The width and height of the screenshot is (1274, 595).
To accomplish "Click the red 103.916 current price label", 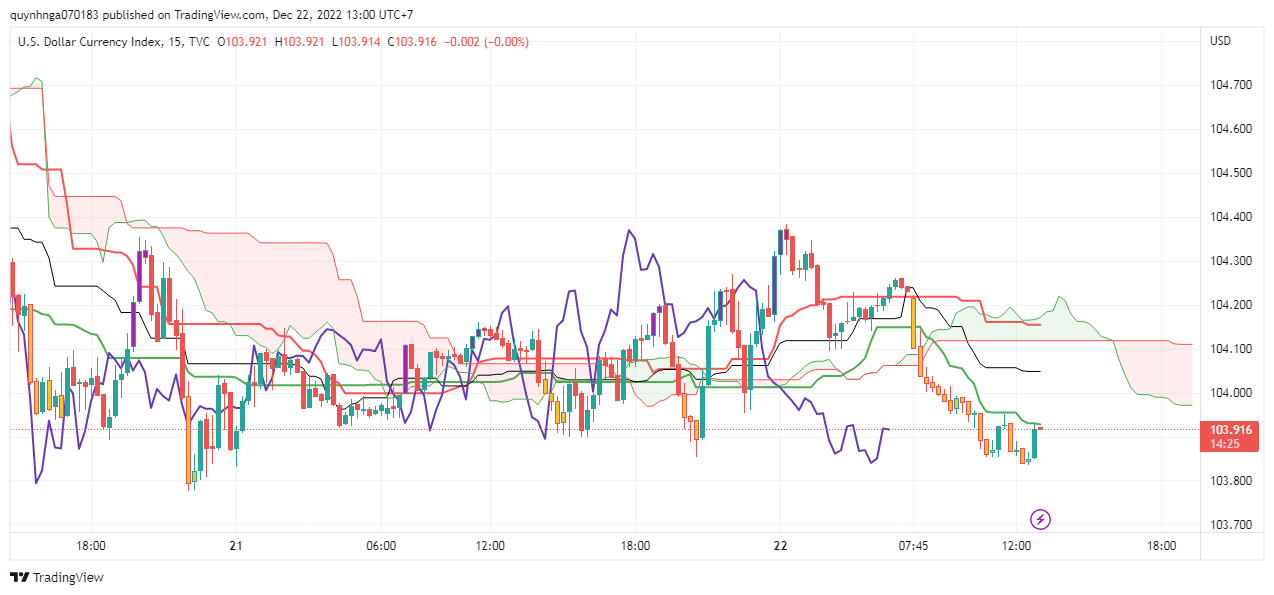I will pos(1230,429).
